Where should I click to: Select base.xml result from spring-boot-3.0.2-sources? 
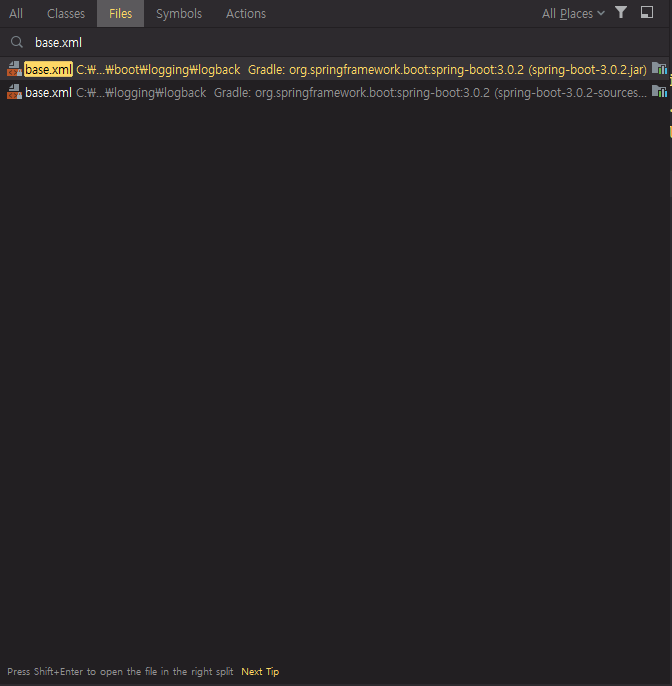334,92
